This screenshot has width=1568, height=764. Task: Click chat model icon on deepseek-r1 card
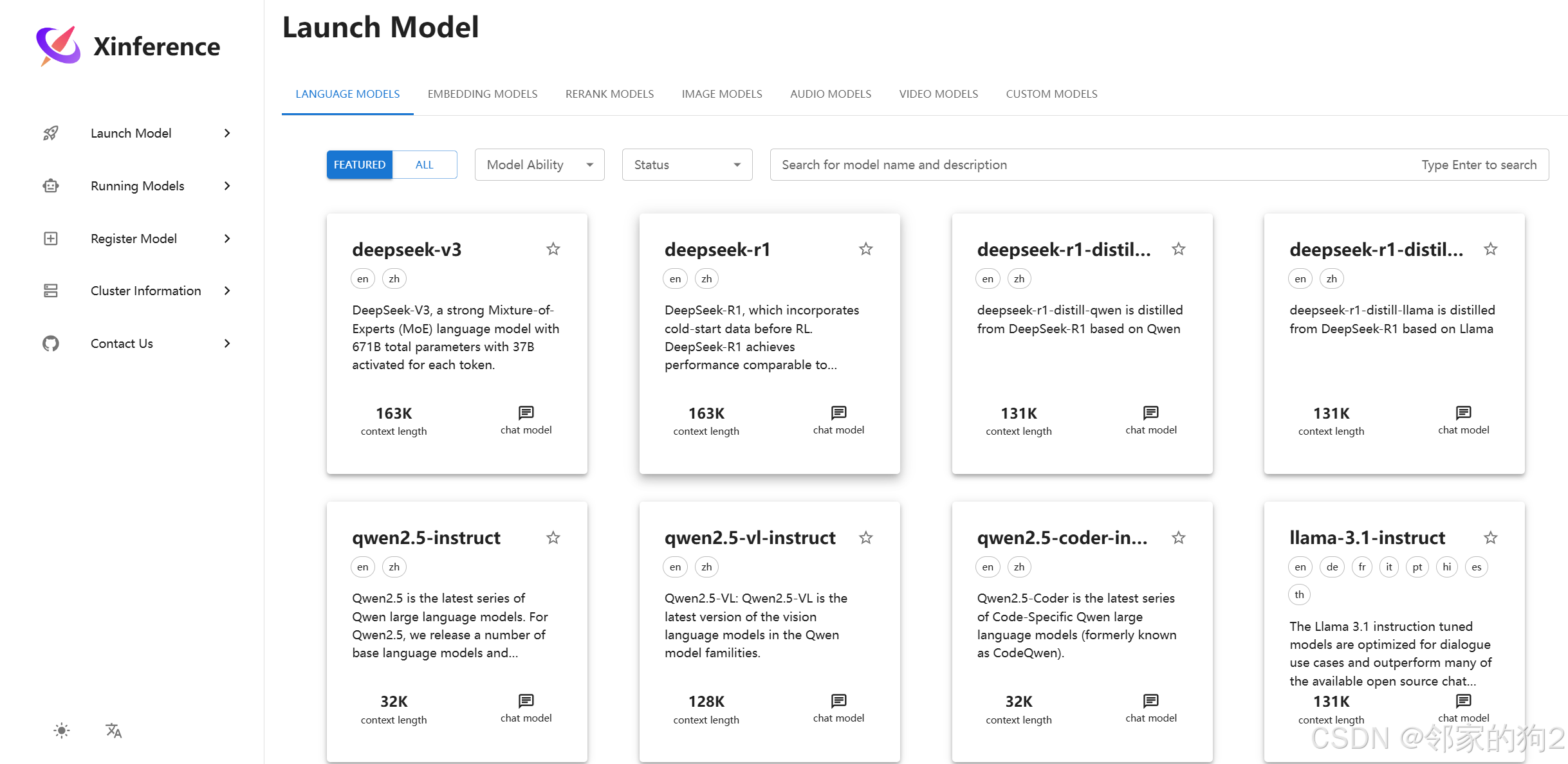click(839, 412)
